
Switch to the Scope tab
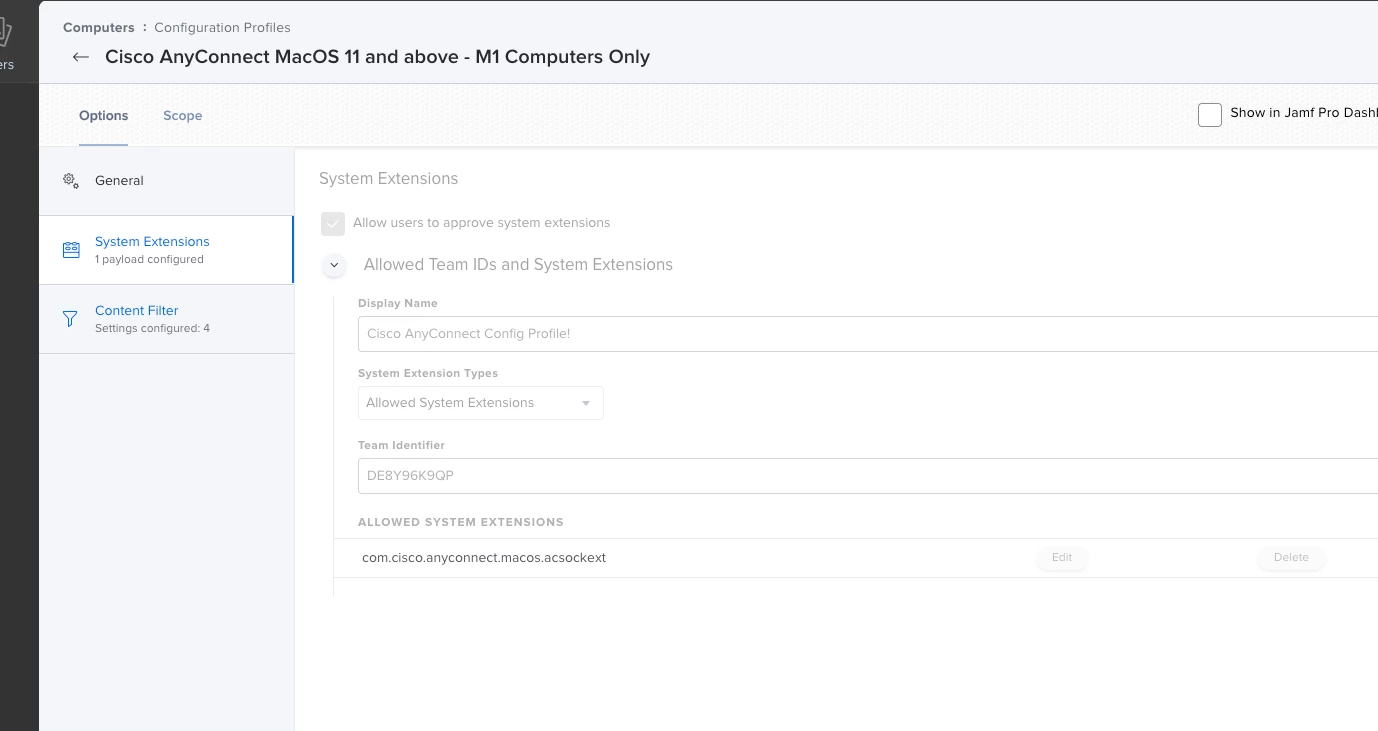(183, 116)
